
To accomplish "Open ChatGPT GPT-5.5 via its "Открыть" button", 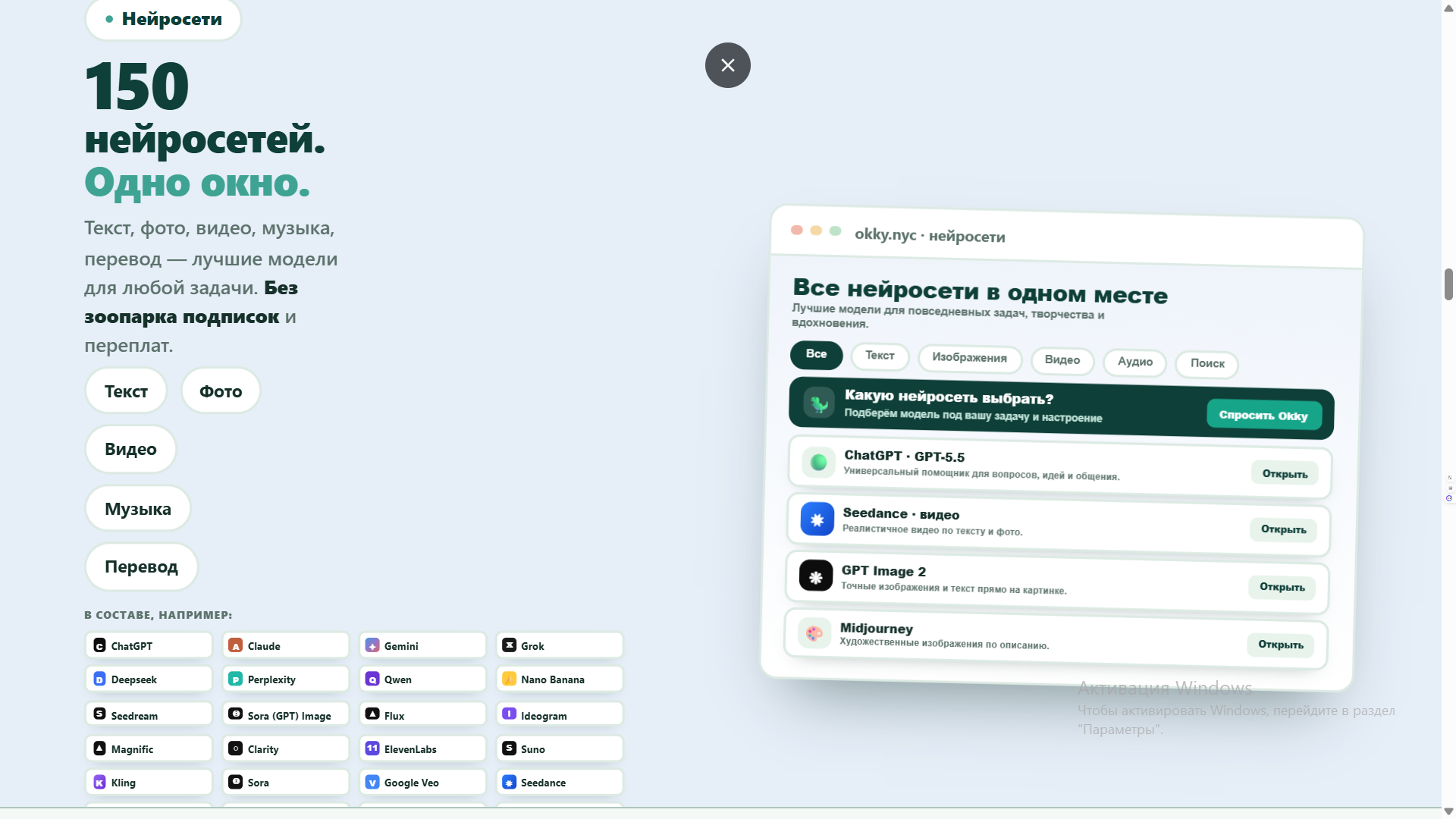I will click(x=1285, y=474).
